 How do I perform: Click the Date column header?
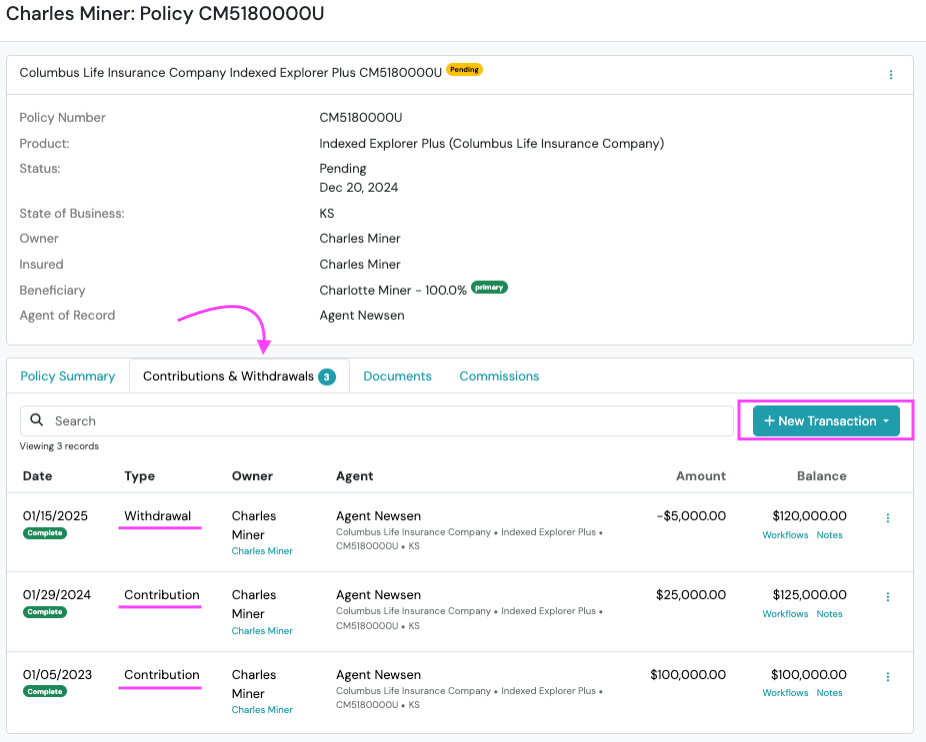tap(37, 476)
